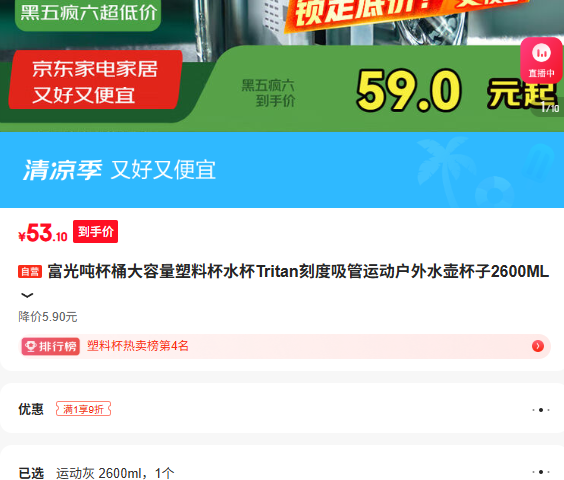This screenshot has width=564, height=480.
Task: Open the 优惠 row three-dots menu
Action: coord(541,410)
